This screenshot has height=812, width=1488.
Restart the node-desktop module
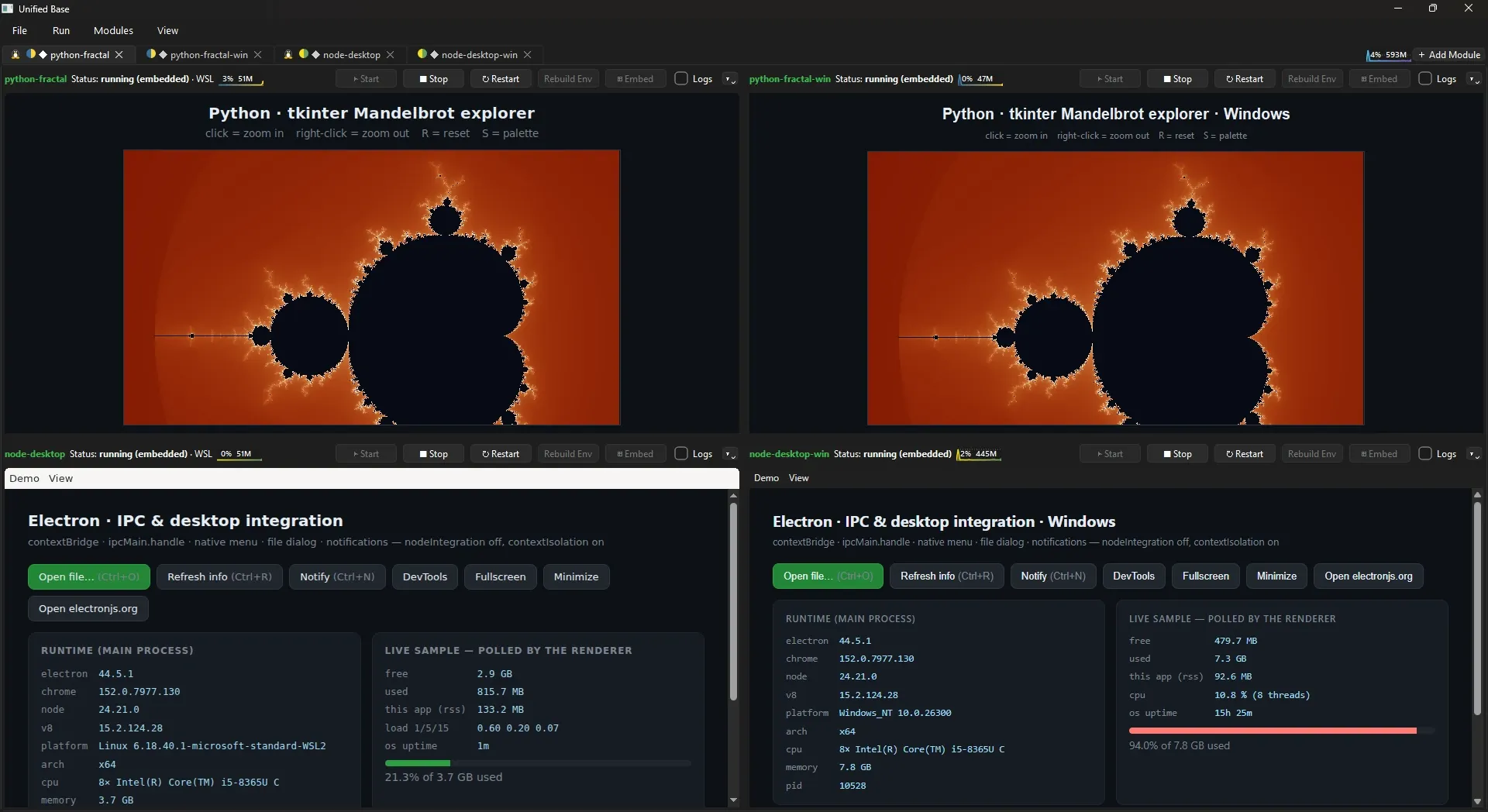click(501, 454)
